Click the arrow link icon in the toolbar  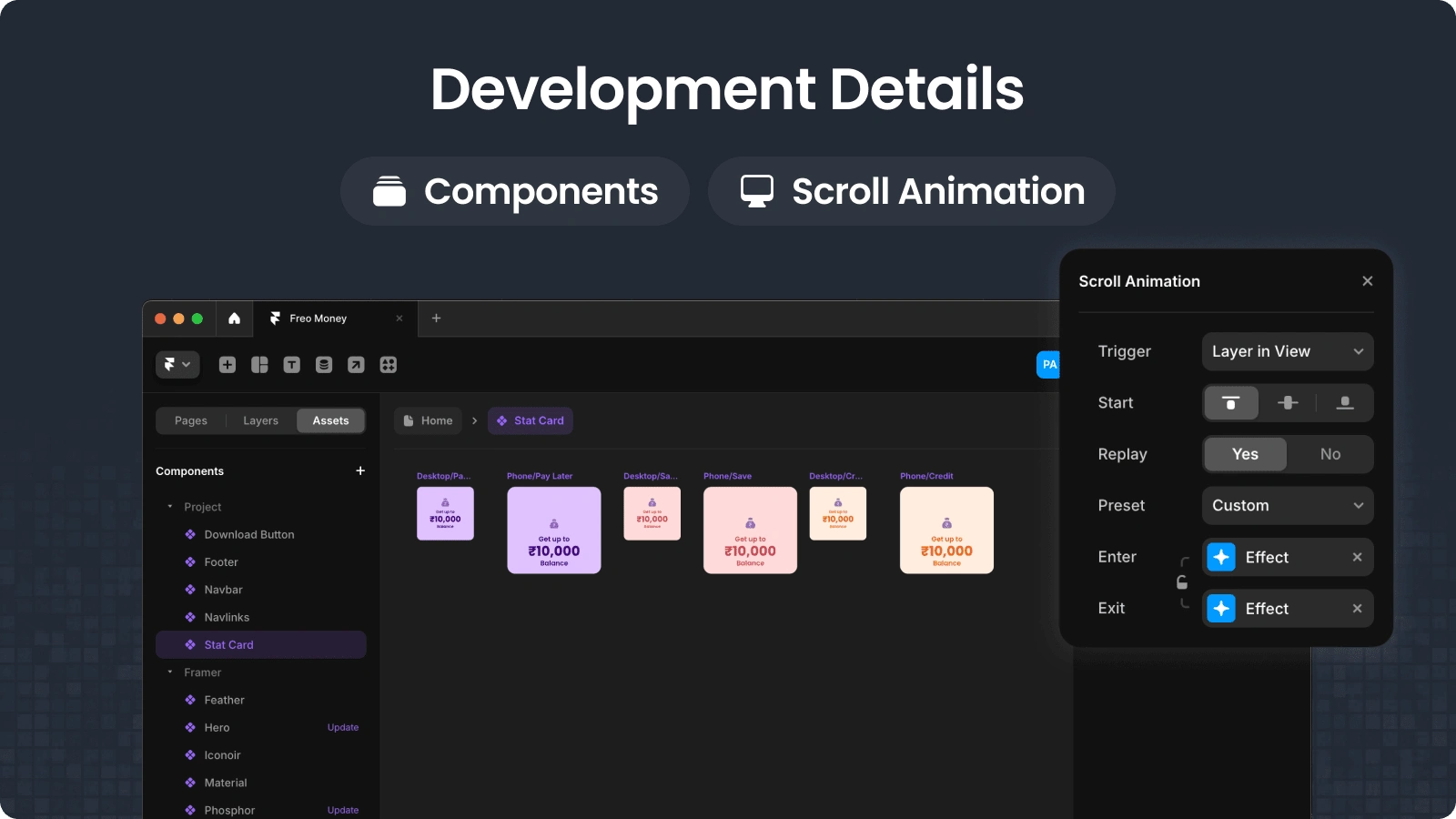[356, 365]
